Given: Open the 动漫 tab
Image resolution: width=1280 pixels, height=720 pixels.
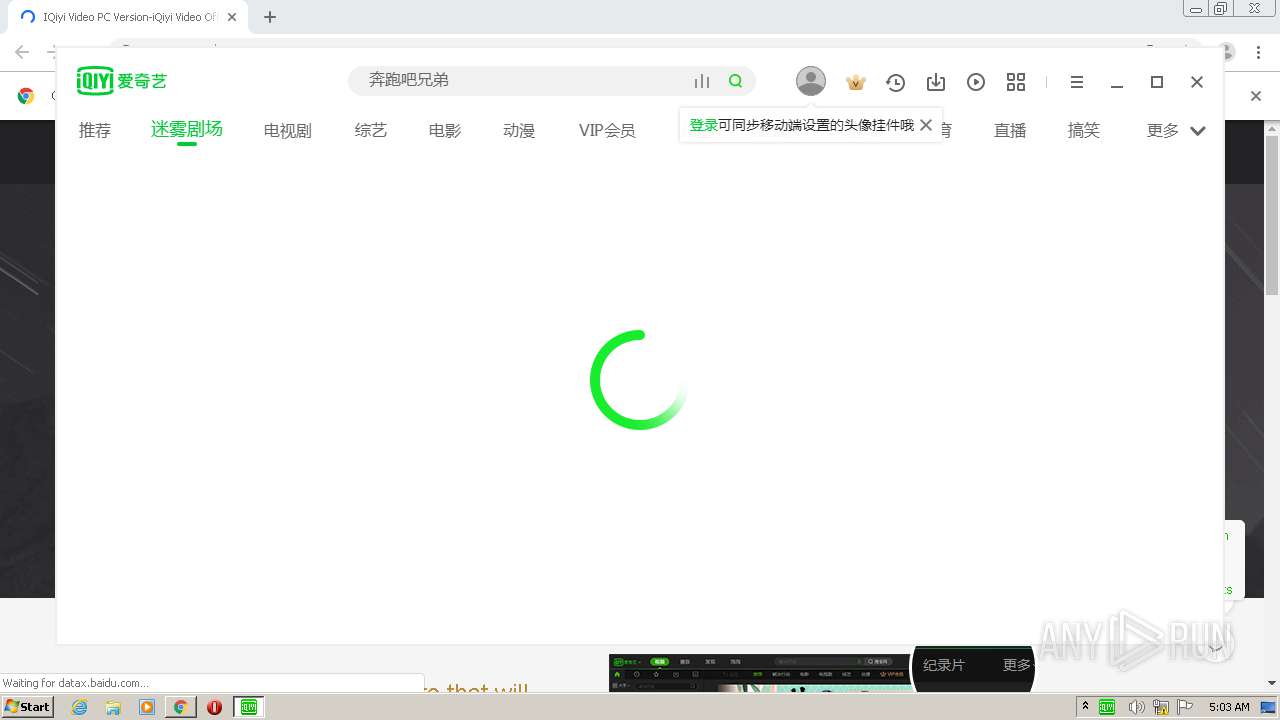Looking at the screenshot, I should pos(519,130).
